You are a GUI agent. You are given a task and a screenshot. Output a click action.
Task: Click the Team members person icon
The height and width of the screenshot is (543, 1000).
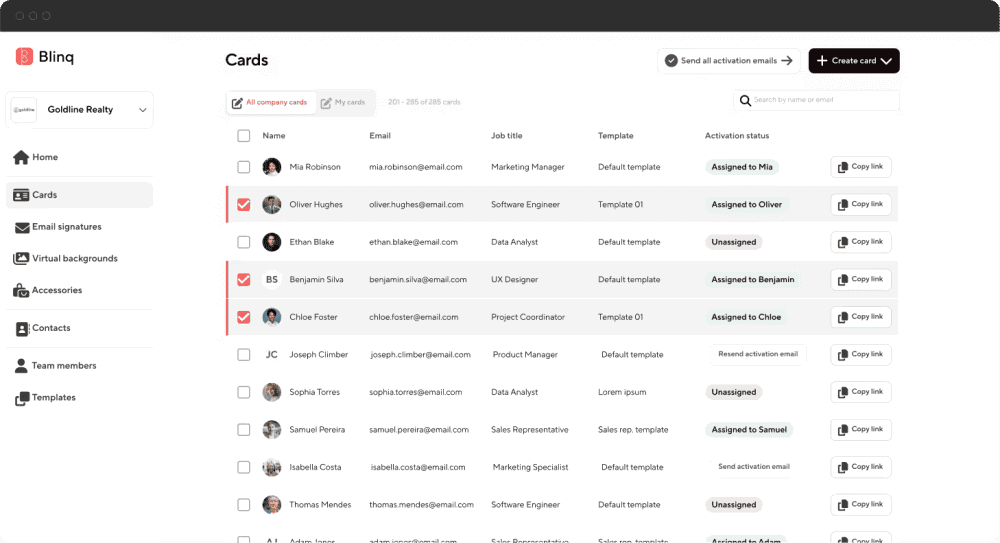[x=21, y=366]
